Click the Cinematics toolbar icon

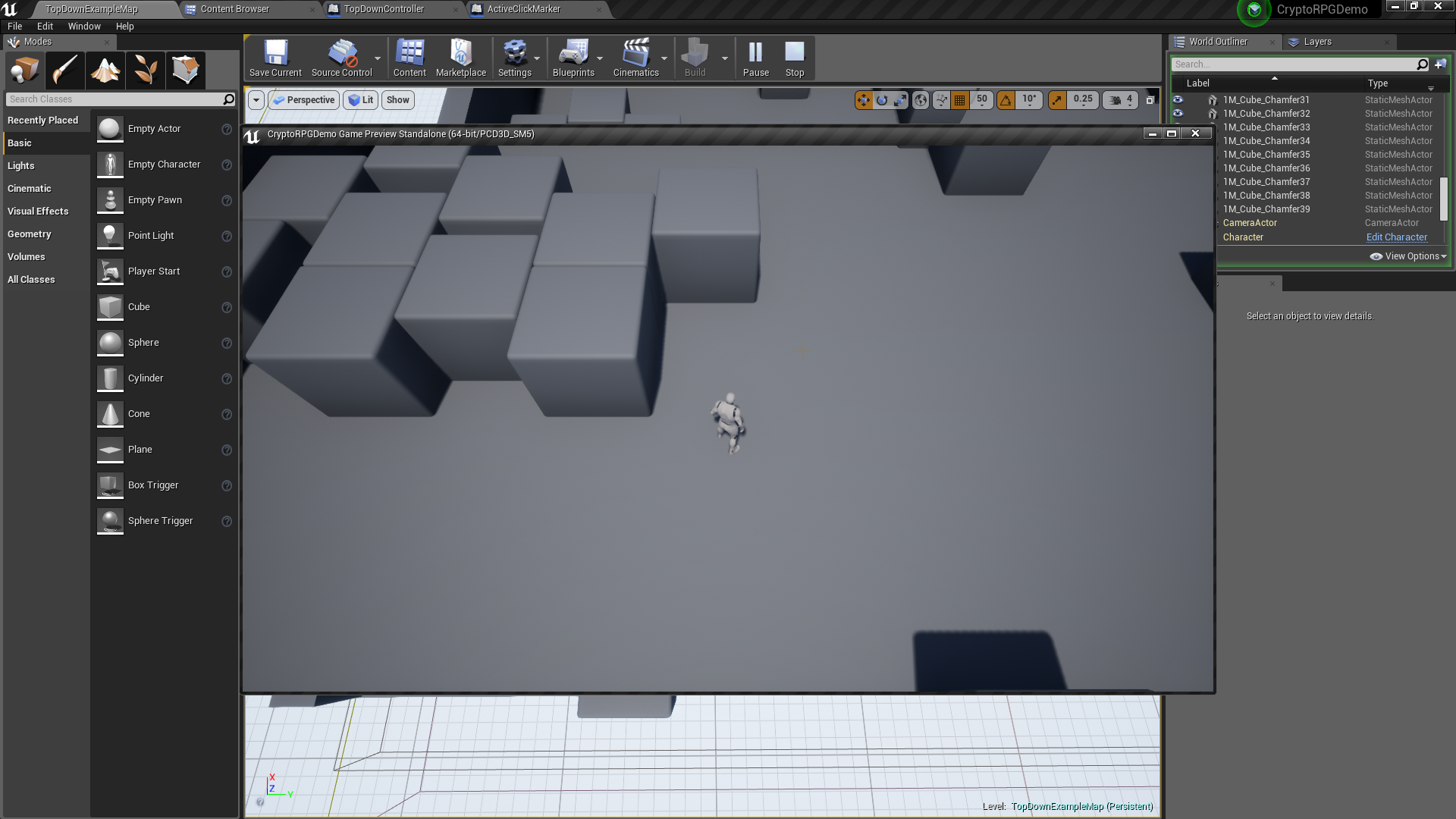tap(635, 58)
